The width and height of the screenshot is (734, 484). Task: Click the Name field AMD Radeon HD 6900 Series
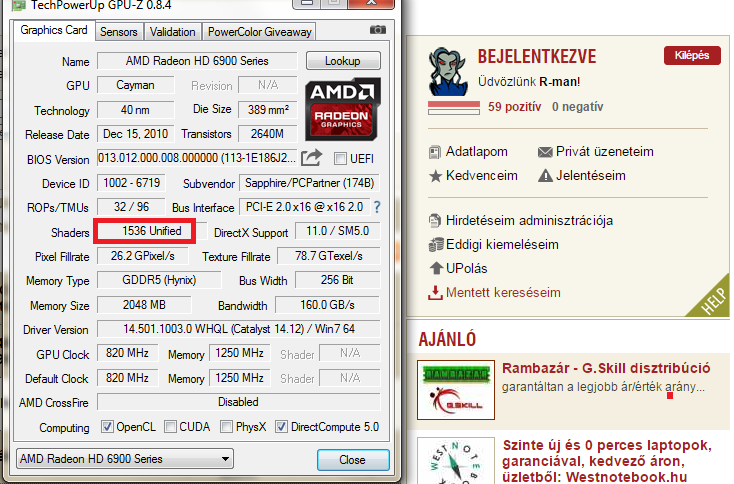197,61
